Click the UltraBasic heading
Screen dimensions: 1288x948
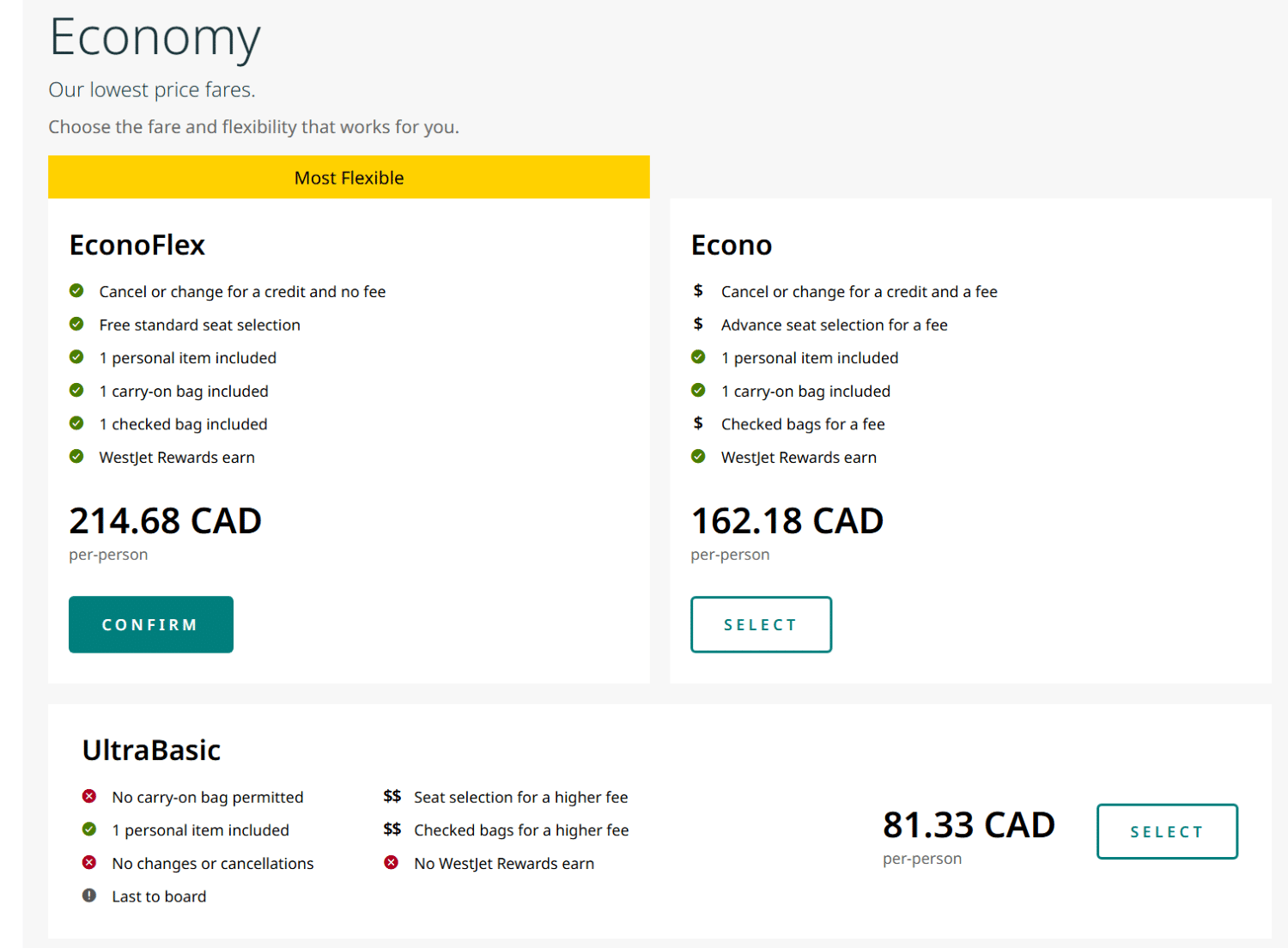pyautogui.click(x=150, y=749)
